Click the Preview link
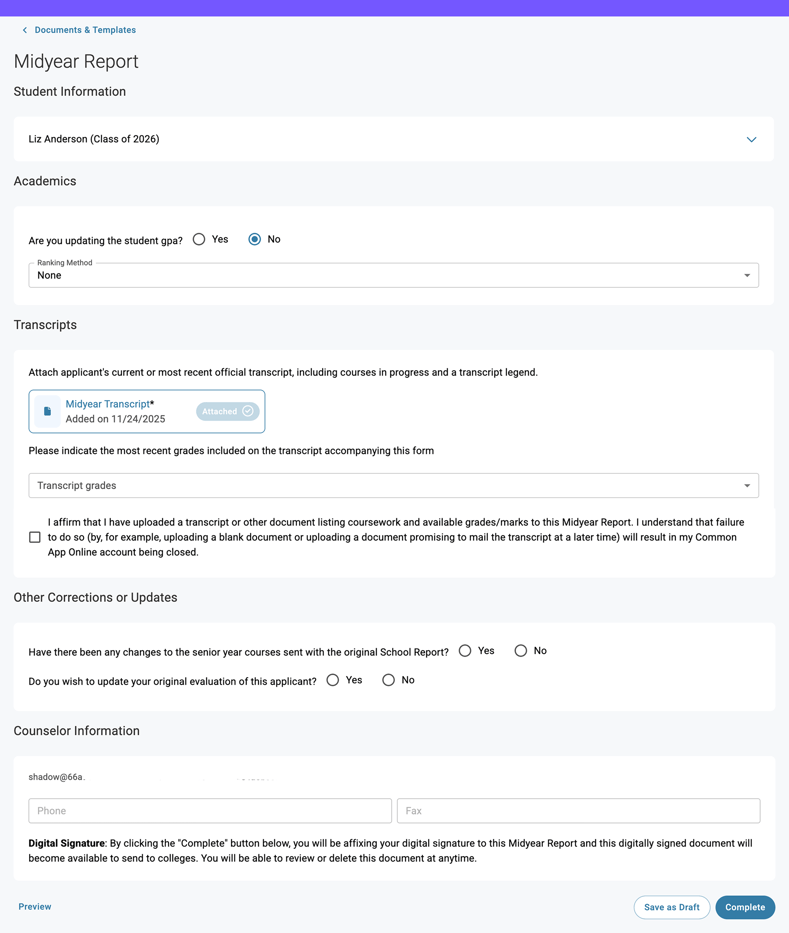Viewport: 789px width, 933px height. [35, 907]
